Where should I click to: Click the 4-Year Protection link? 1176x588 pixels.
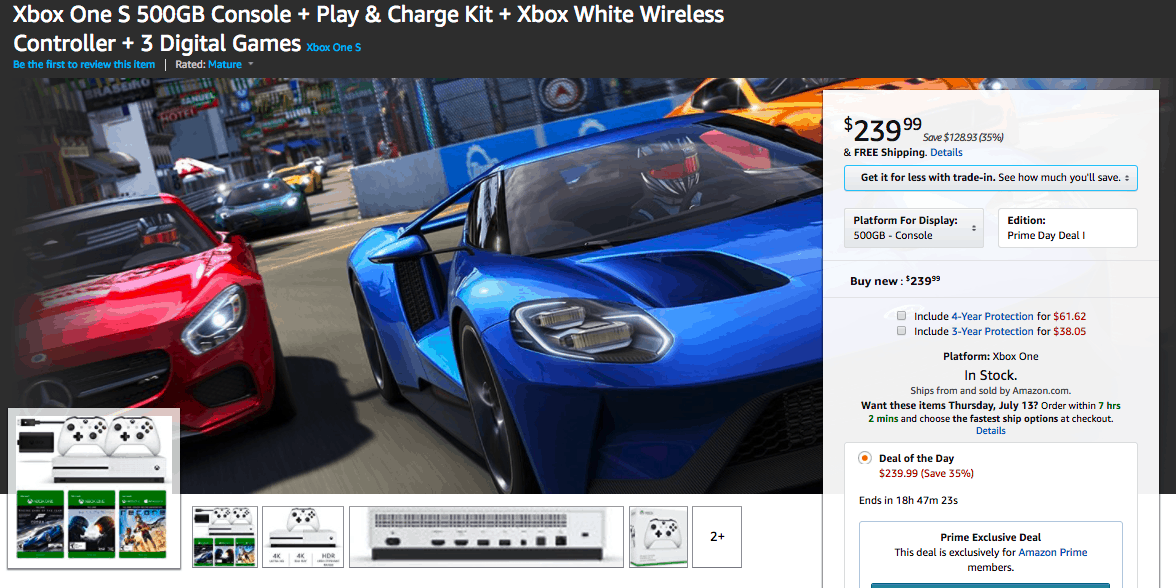pos(992,316)
